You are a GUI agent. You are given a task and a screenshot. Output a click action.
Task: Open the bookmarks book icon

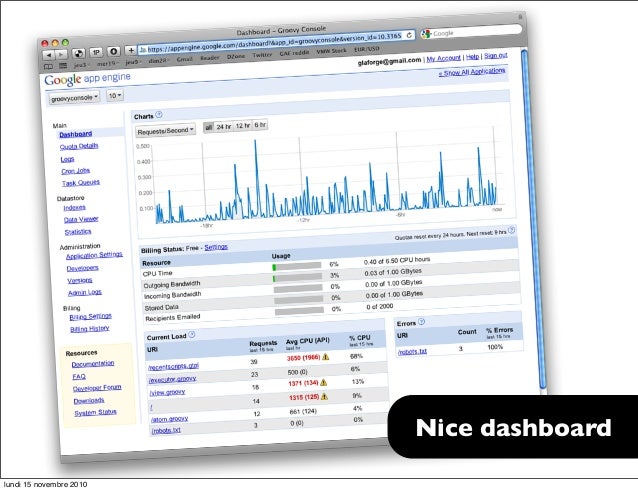tap(48, 66)
